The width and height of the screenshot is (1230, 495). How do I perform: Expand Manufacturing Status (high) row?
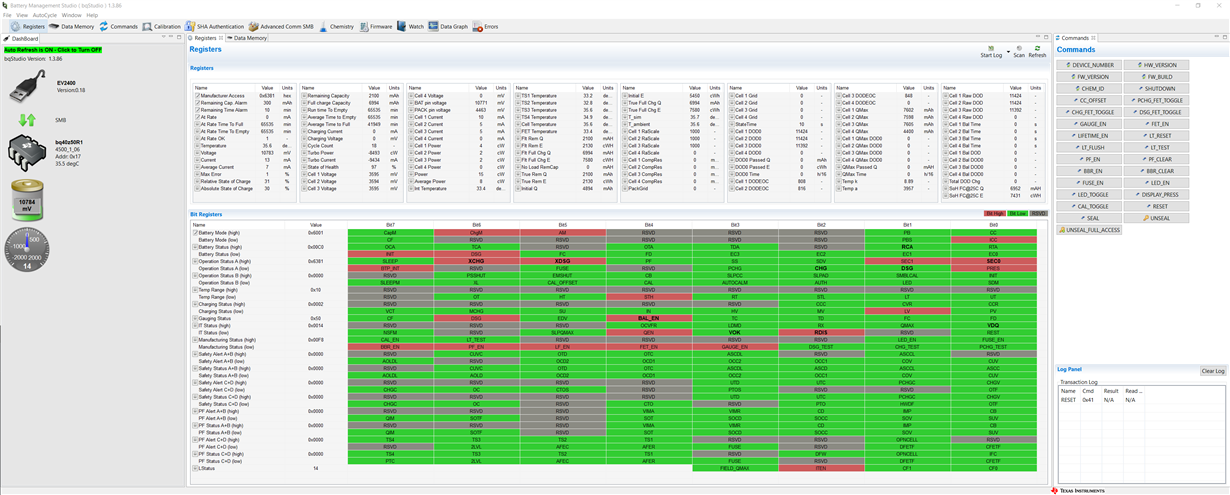coord(196,340)
